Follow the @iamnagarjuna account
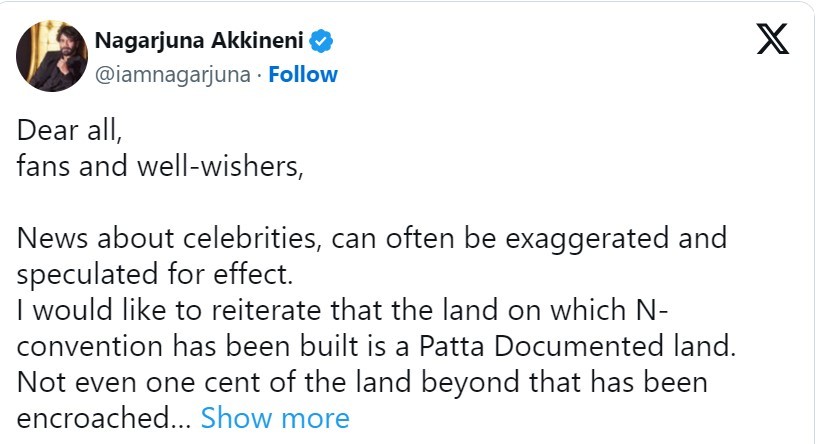This screenshot has height=444, width=817. pos(303,74)
